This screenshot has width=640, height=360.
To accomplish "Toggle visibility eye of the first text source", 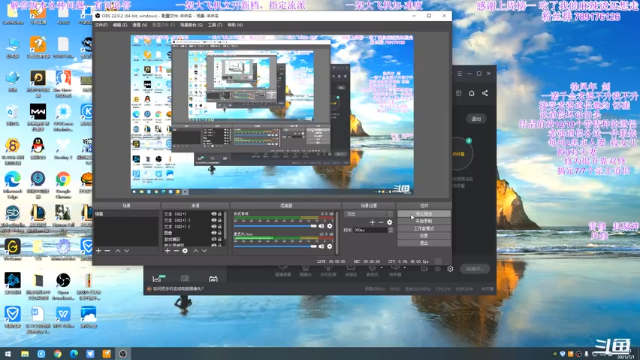I will pos(213,214).
